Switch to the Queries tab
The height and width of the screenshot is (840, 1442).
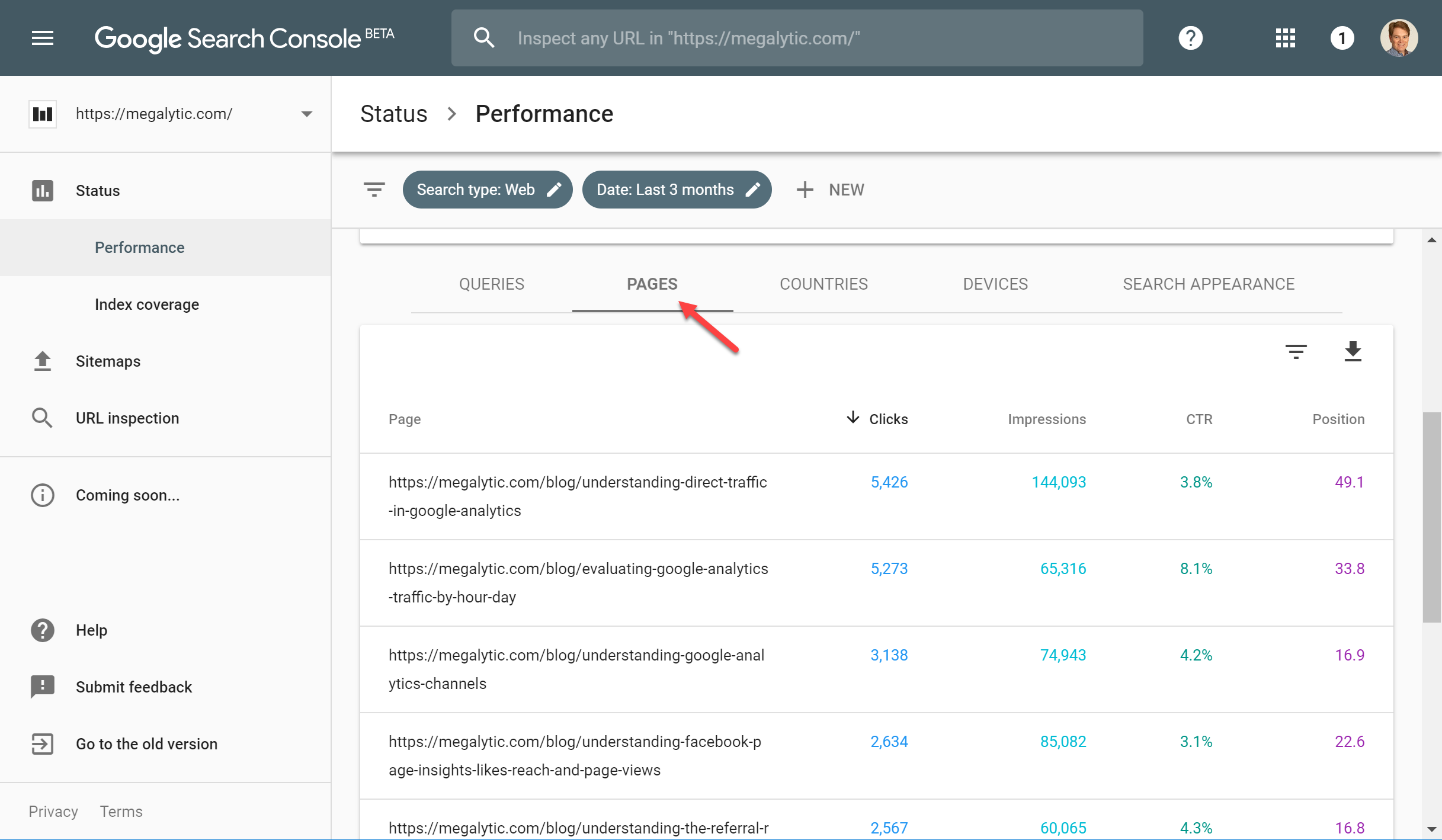tap(491, 284)
